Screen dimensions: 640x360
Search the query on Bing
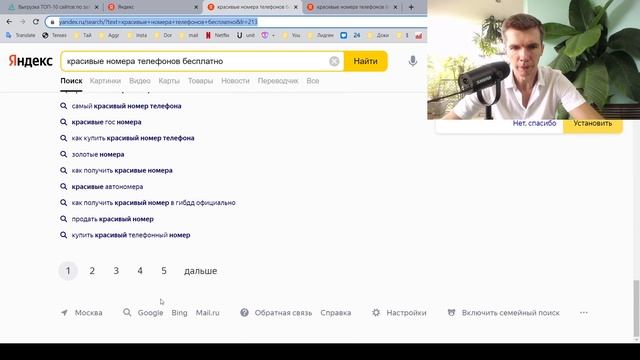[x=179, y=313]
